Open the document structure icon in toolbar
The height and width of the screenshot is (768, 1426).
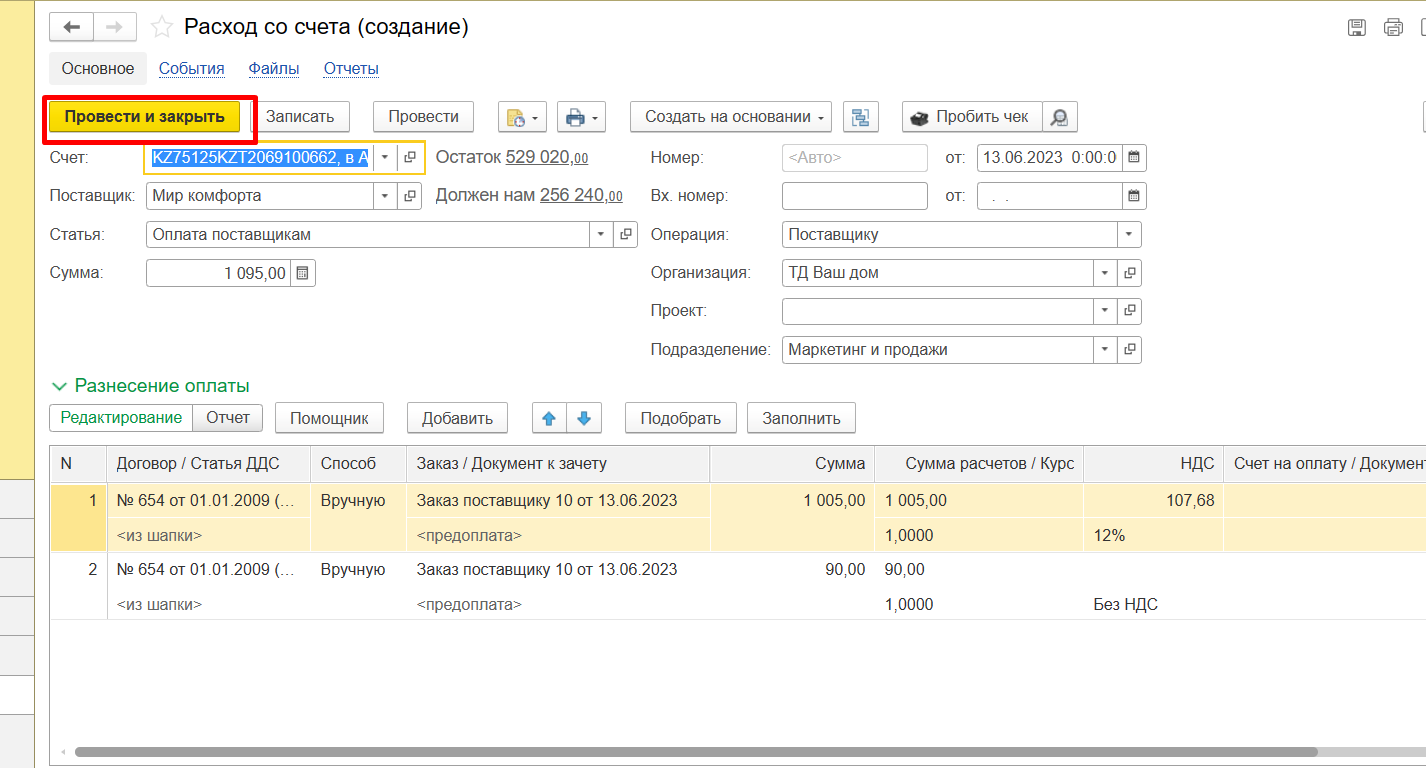click(x=860, y=117)
